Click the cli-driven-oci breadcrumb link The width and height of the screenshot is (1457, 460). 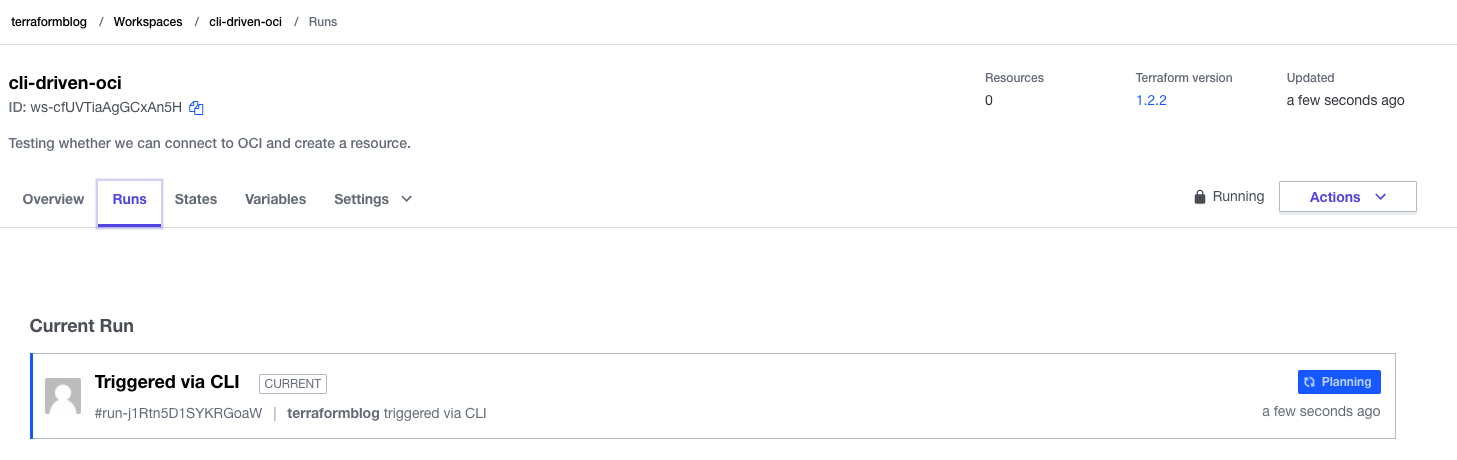[245, 21]
